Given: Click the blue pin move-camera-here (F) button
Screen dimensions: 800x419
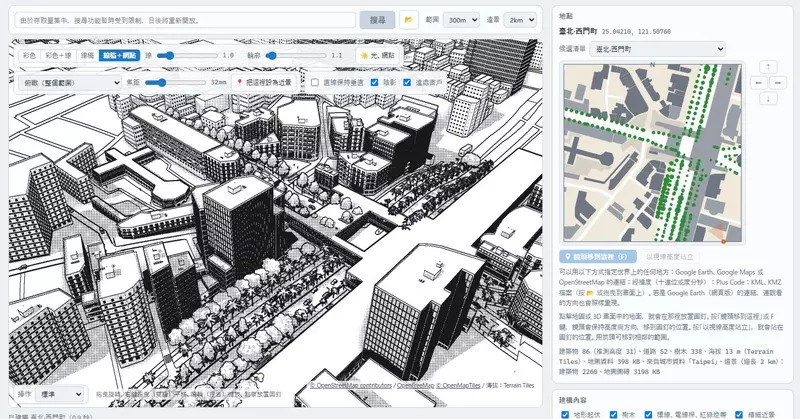Looking at the screenshot, I should (x=598, y=257).
